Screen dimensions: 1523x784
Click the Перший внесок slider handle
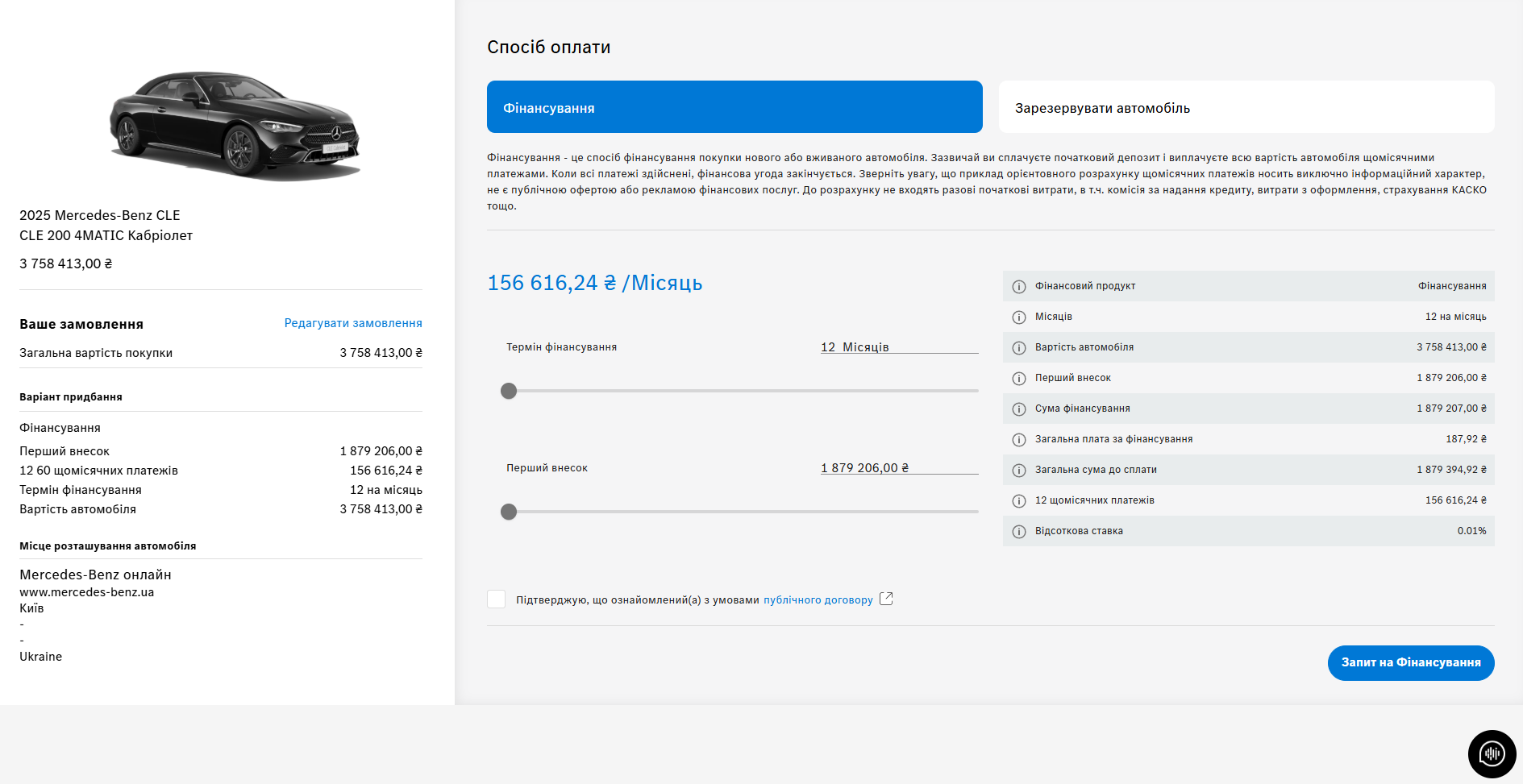point(509,512)
